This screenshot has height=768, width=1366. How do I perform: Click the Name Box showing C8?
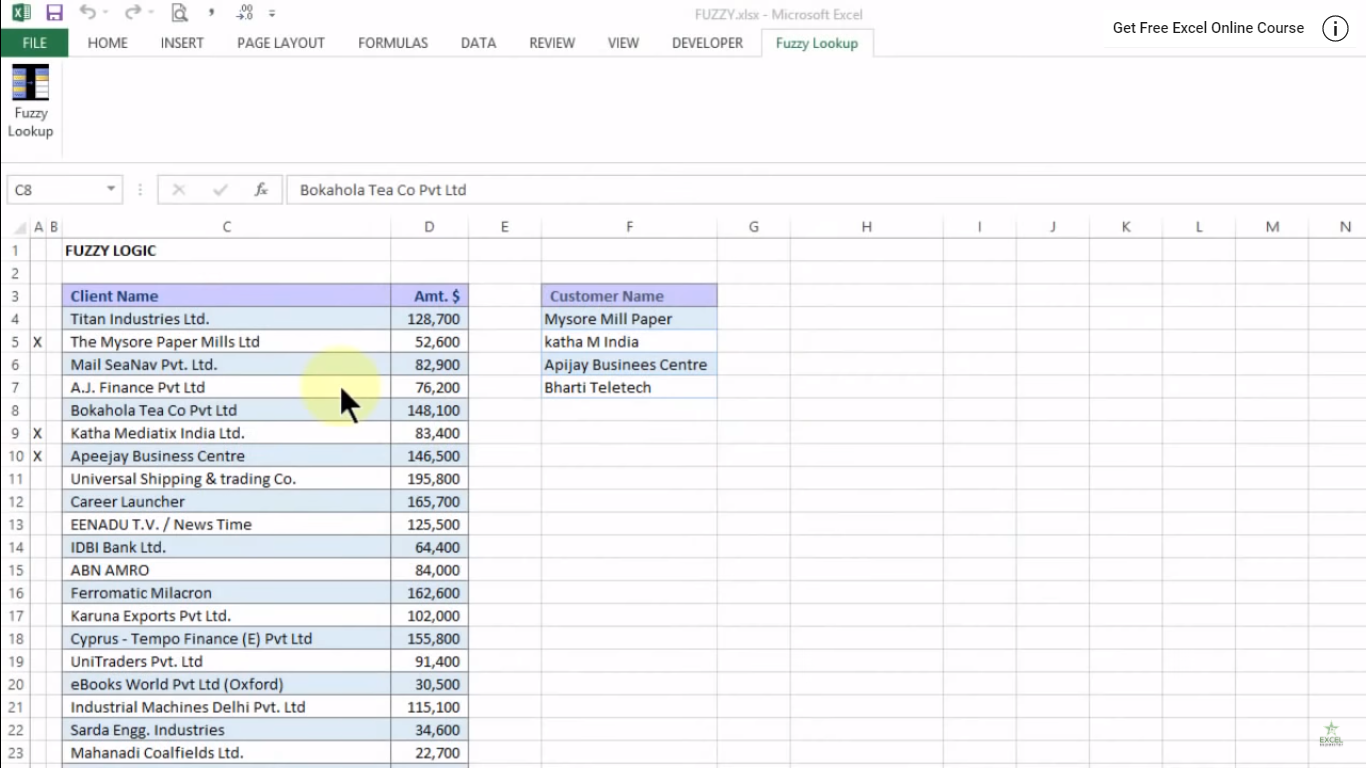tap(56, 190)
